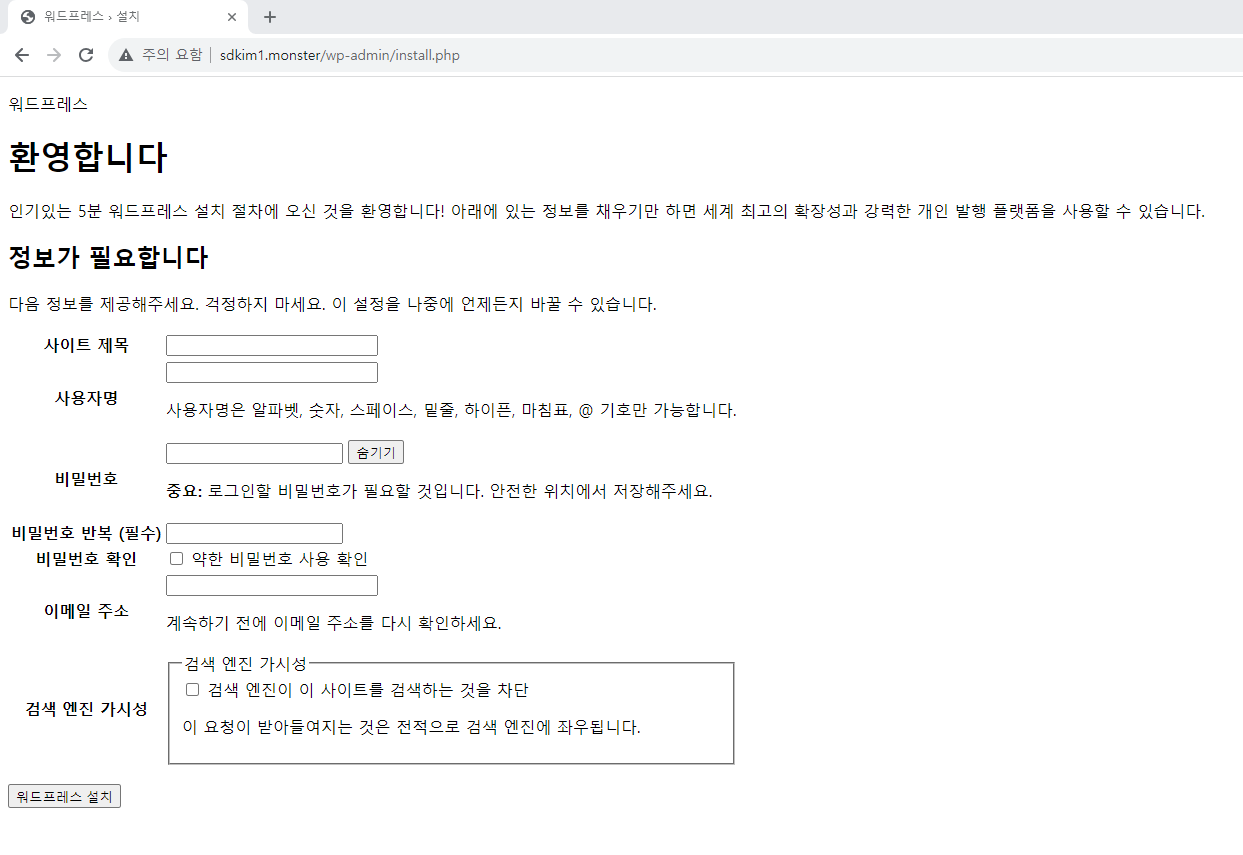Click the 주의 요함 warning triangle icon
Screen dimensions: 1243x855
click(x=126, y=55)
